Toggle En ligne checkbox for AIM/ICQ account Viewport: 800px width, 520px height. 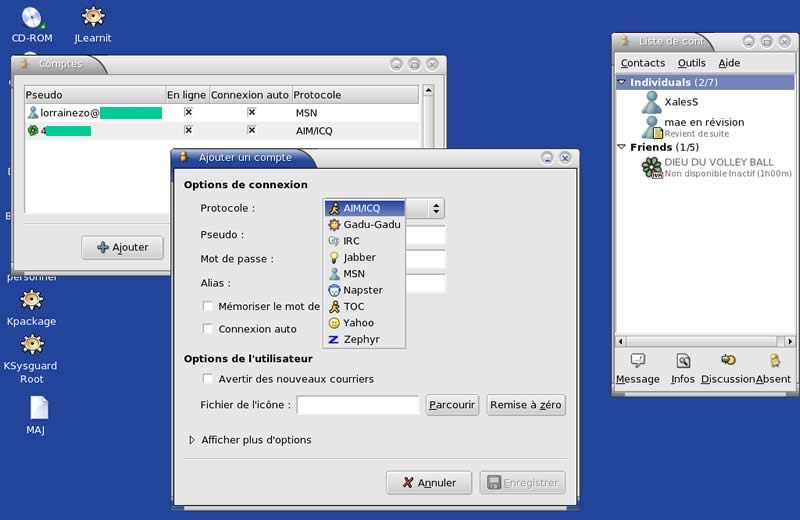[188, 130]
